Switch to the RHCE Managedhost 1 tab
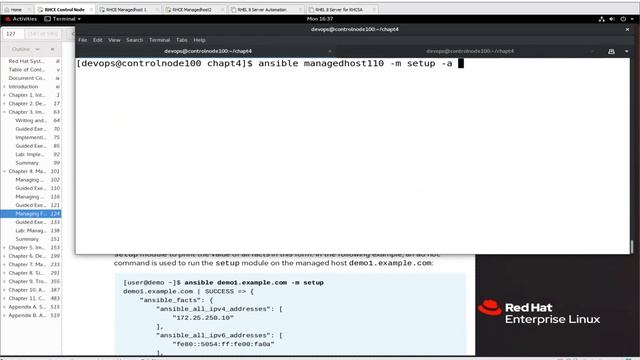Image resolution: width=640 pixels, height=360 pixels. point(126,9)
